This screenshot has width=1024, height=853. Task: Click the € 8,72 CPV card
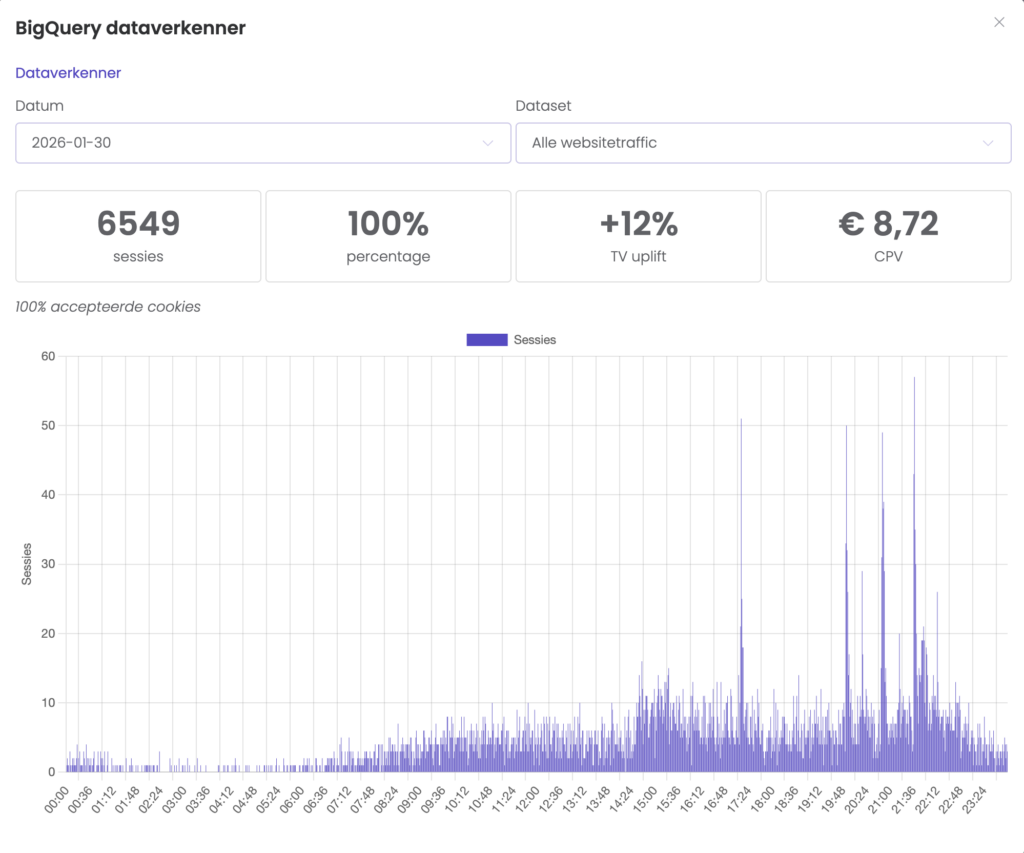coord(888,236)
